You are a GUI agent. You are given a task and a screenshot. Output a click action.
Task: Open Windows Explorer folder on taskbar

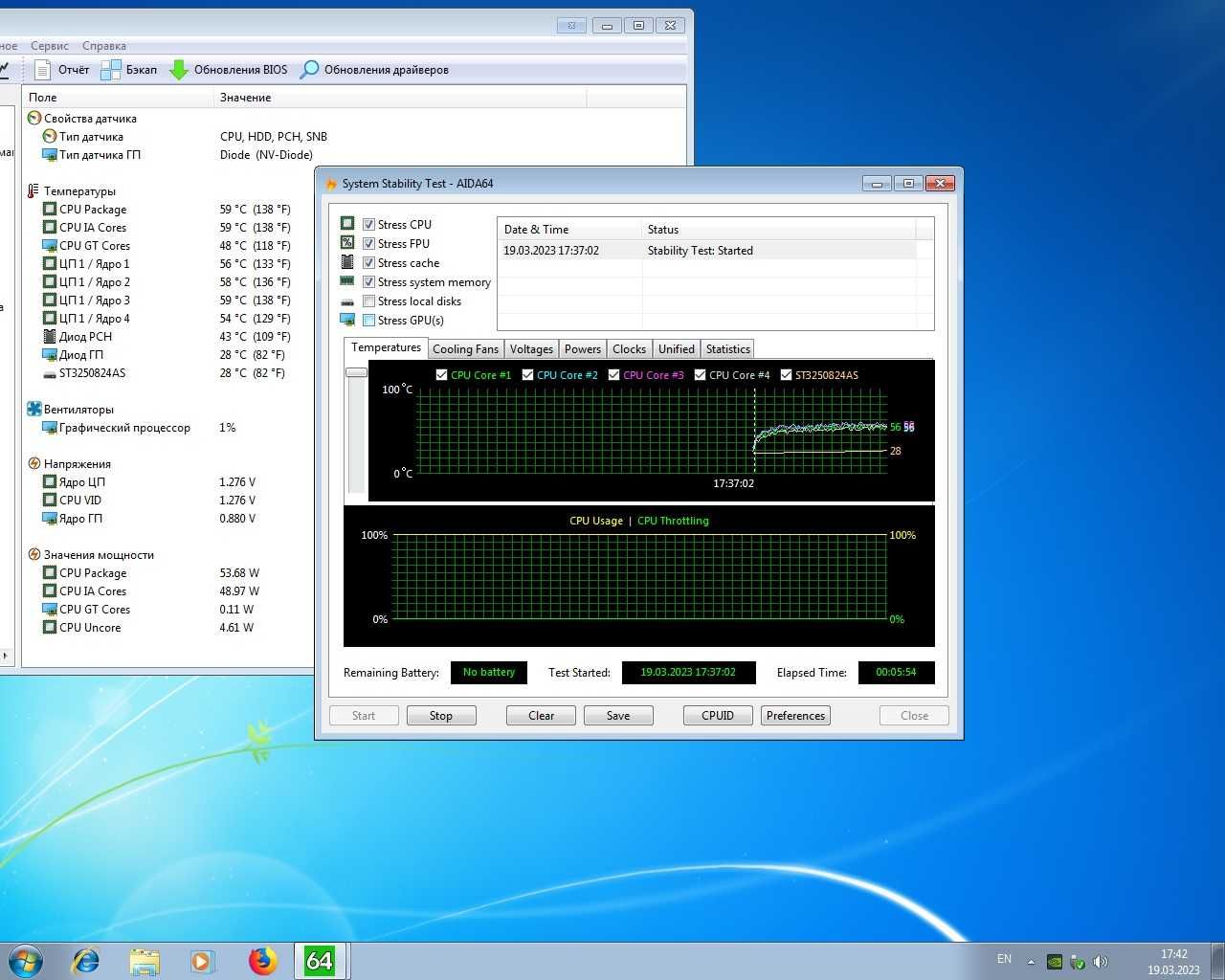[x=145, y=961]
